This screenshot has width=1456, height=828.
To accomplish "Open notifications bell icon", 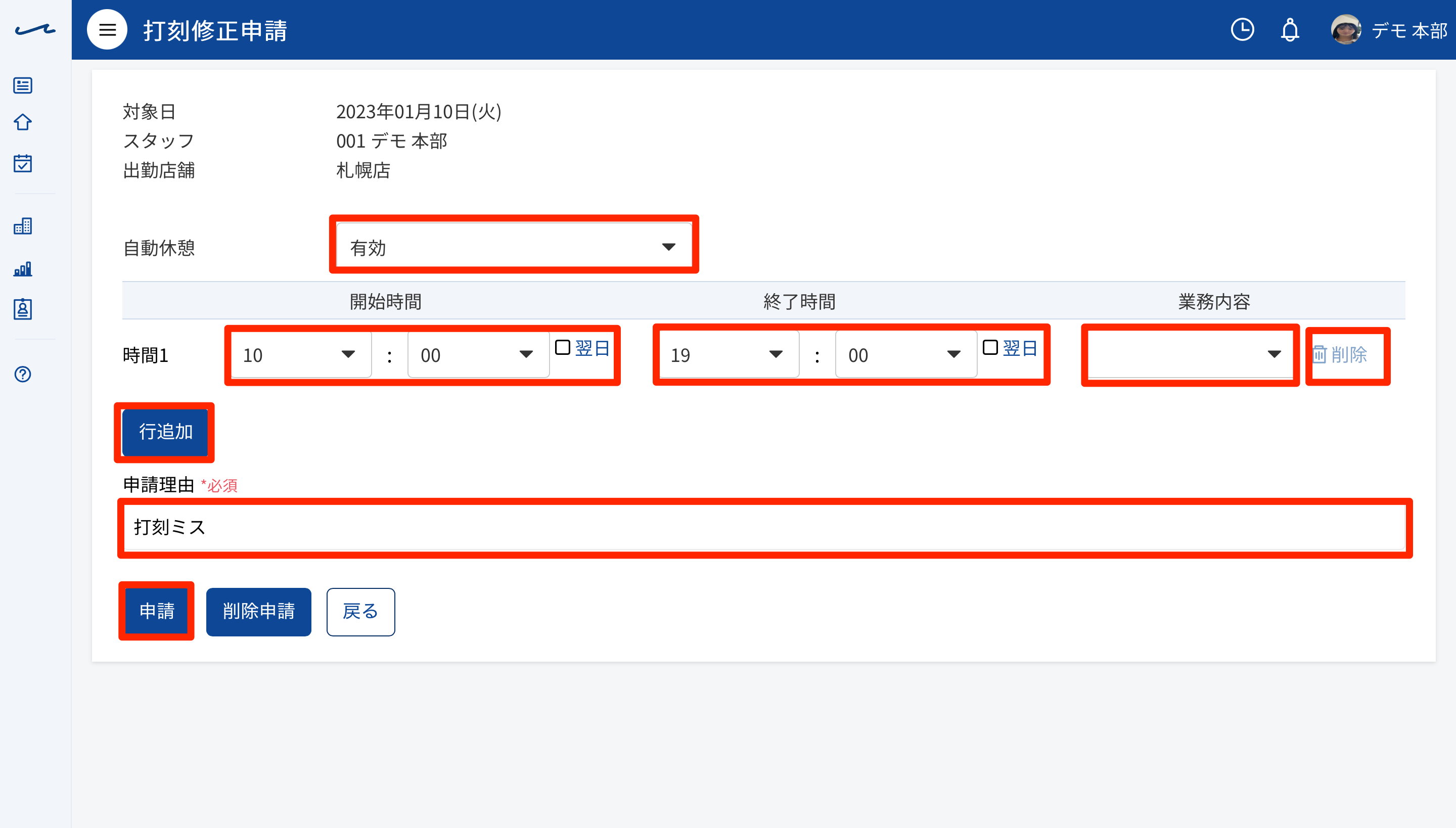I will (x=1290, y=29).
